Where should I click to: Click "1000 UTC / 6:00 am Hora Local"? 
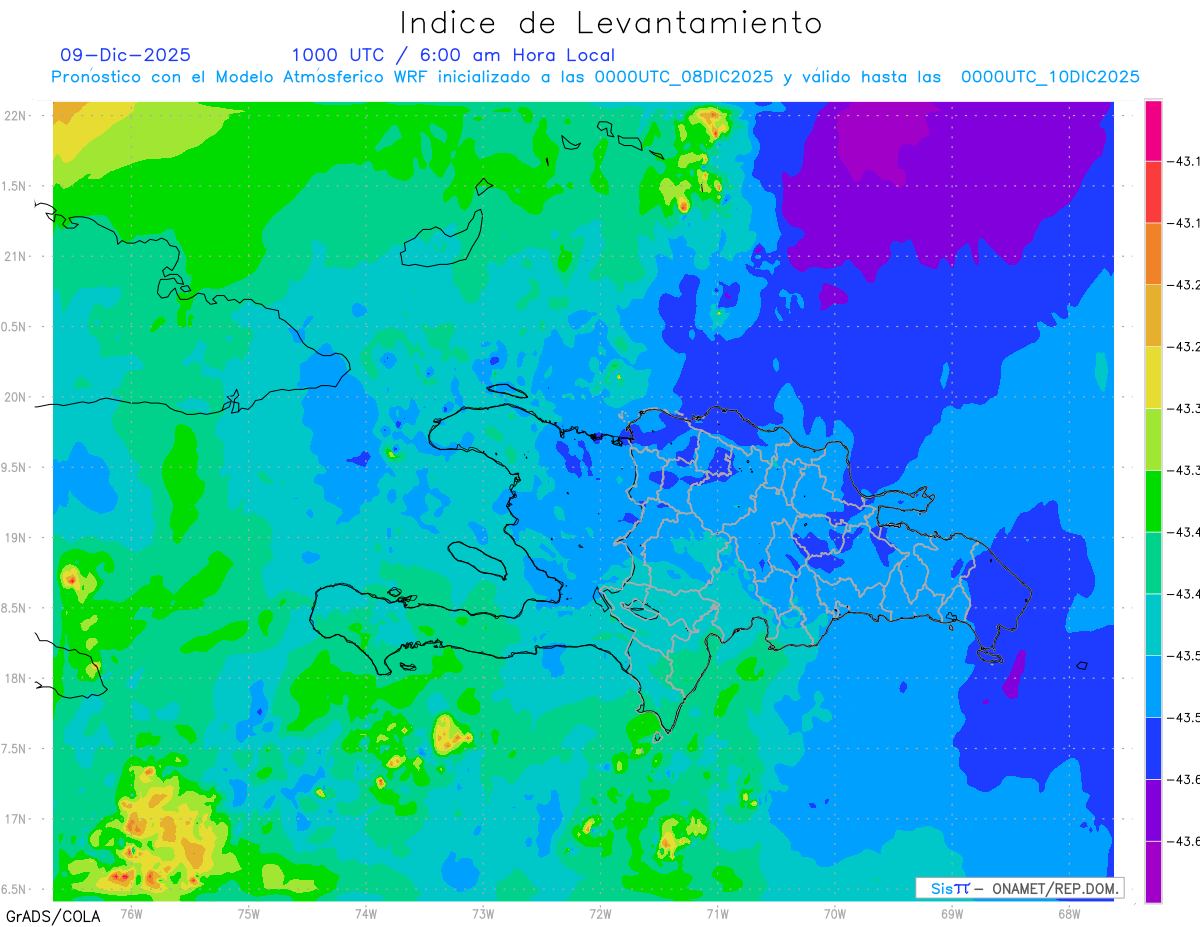coord(453,55)
